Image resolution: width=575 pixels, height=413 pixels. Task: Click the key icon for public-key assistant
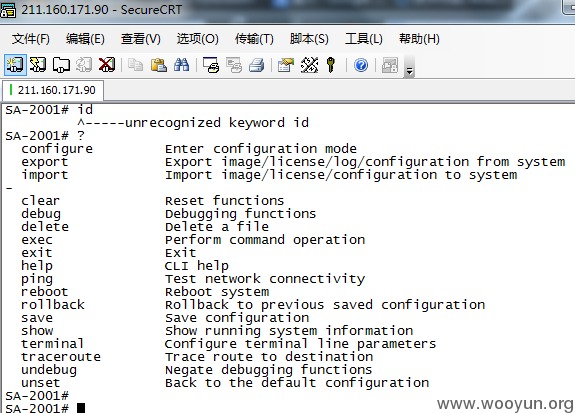click(x=331, y=65)
